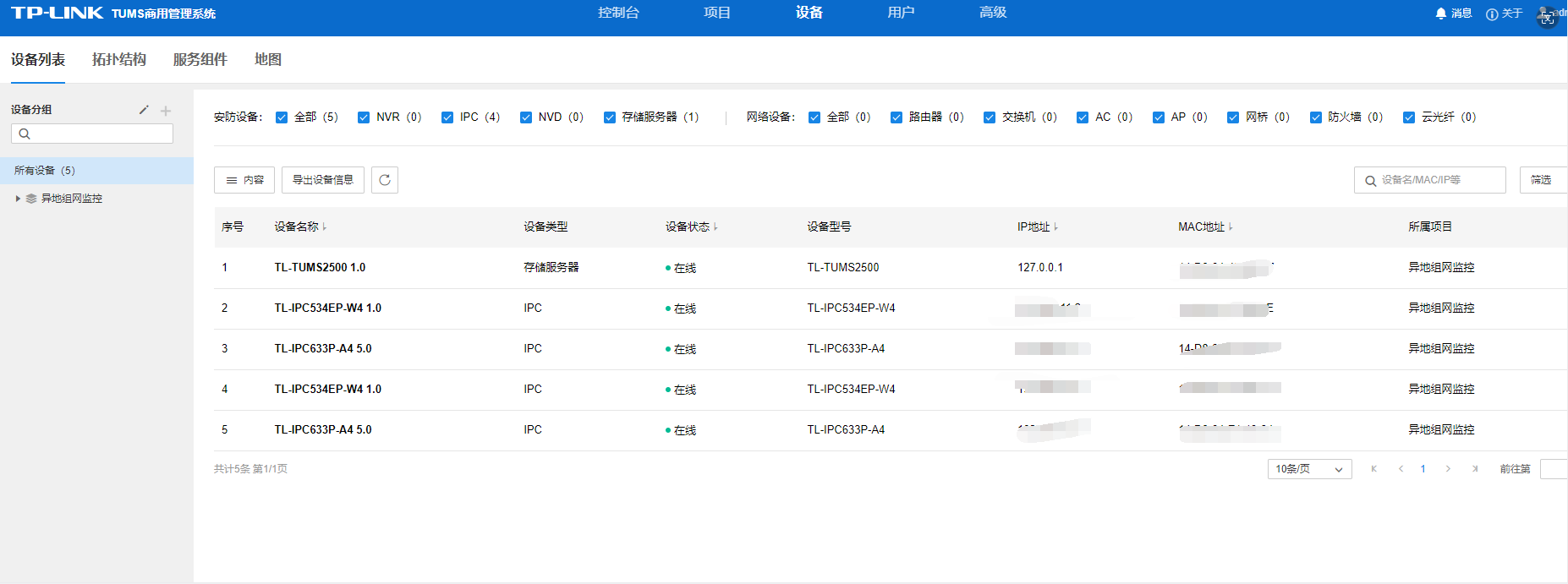This screenshot has height=584, width=1568.
Task: Uncheck NVR (0) filter
Action: coord(364,117)
